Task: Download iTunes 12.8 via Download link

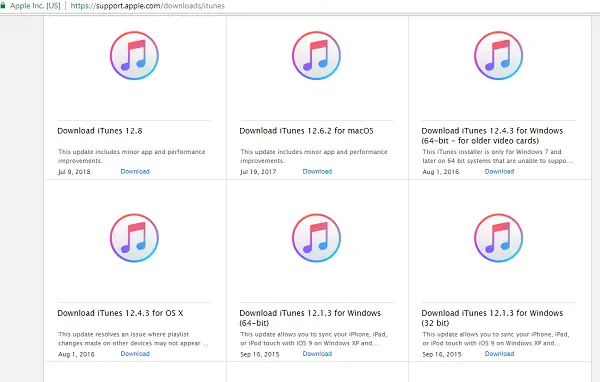Action: pos(135,171)
